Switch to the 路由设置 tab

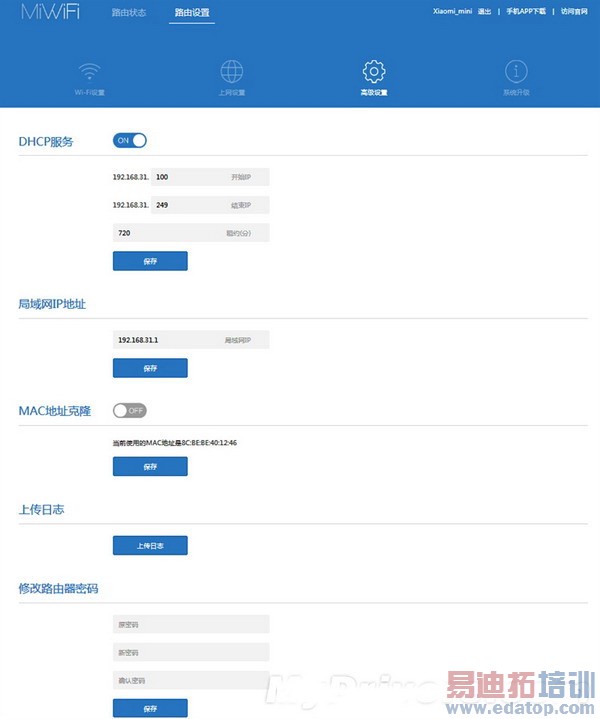[192, 12]
